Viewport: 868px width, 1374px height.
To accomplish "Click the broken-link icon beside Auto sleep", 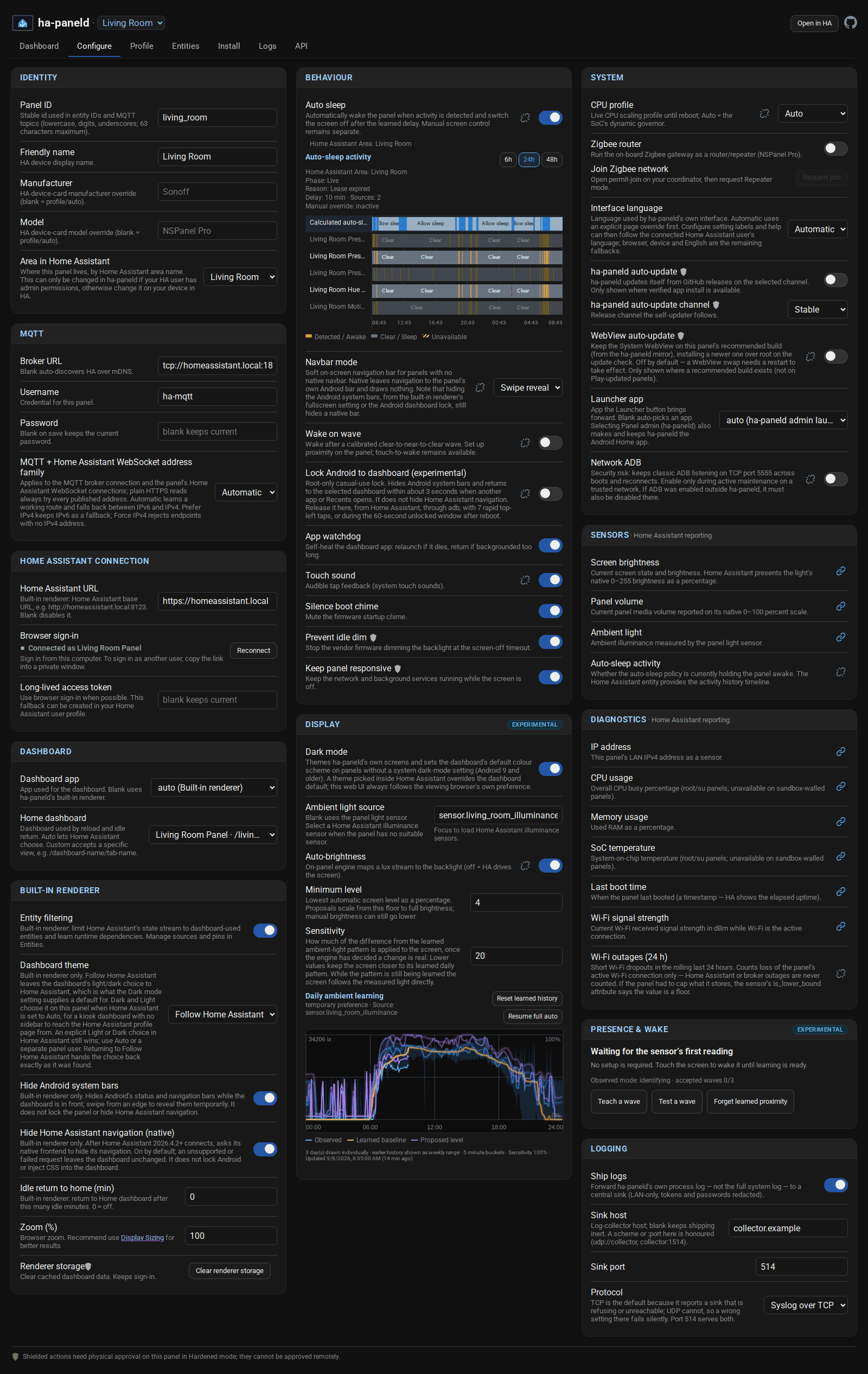I will coord(525,118).
